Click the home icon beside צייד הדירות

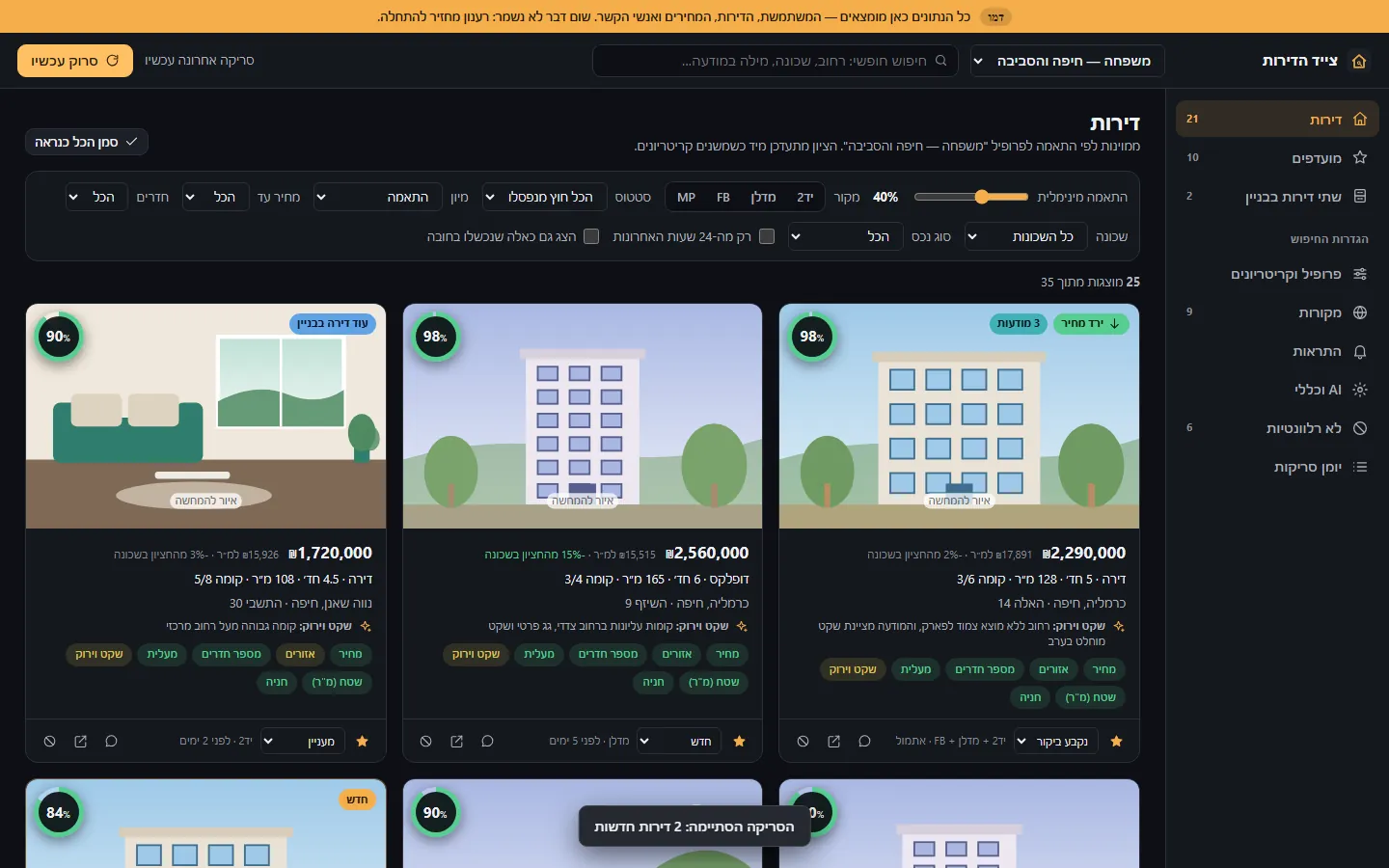point(1359,61)
